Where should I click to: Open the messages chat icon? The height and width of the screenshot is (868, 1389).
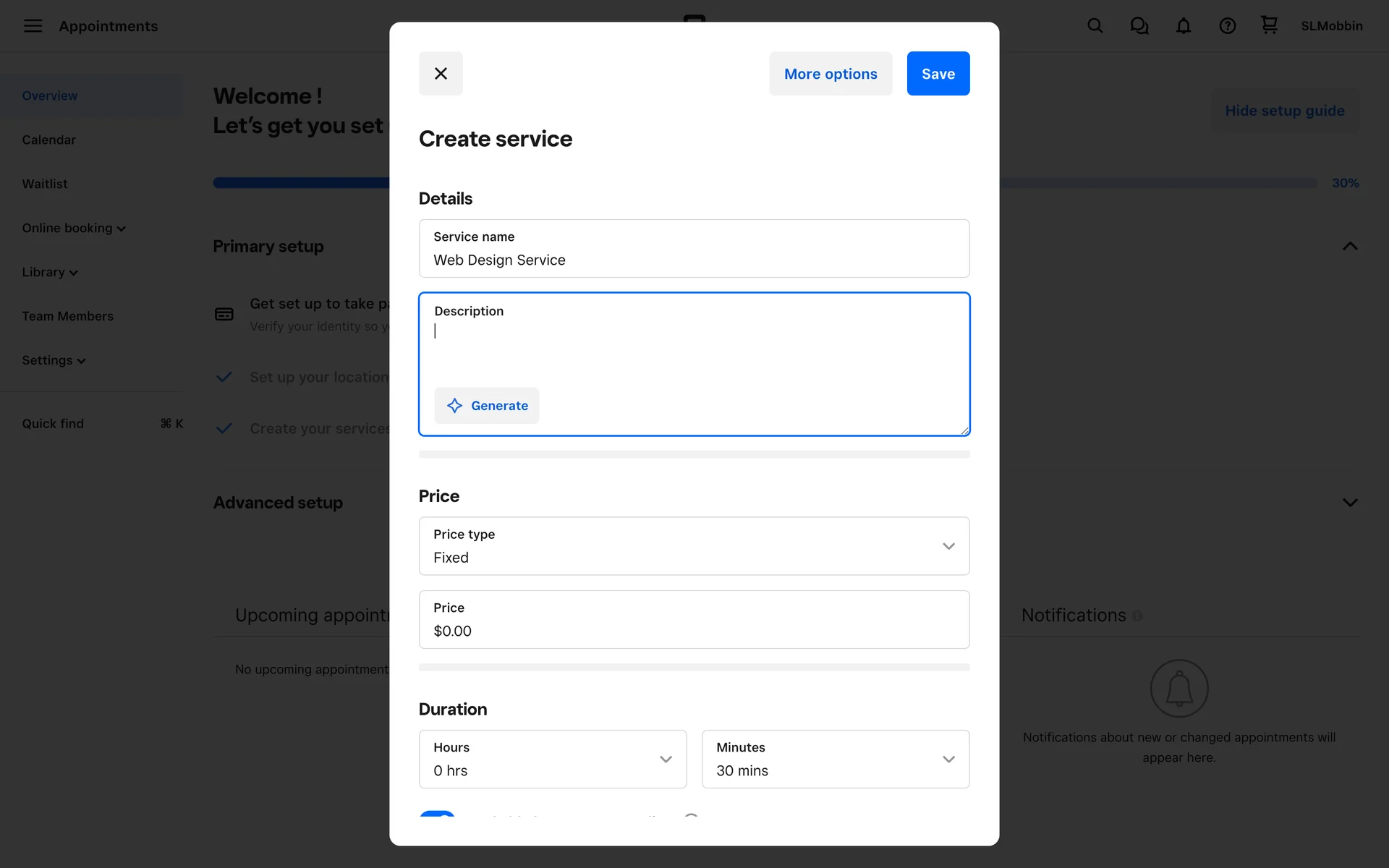coord(1139,26)
